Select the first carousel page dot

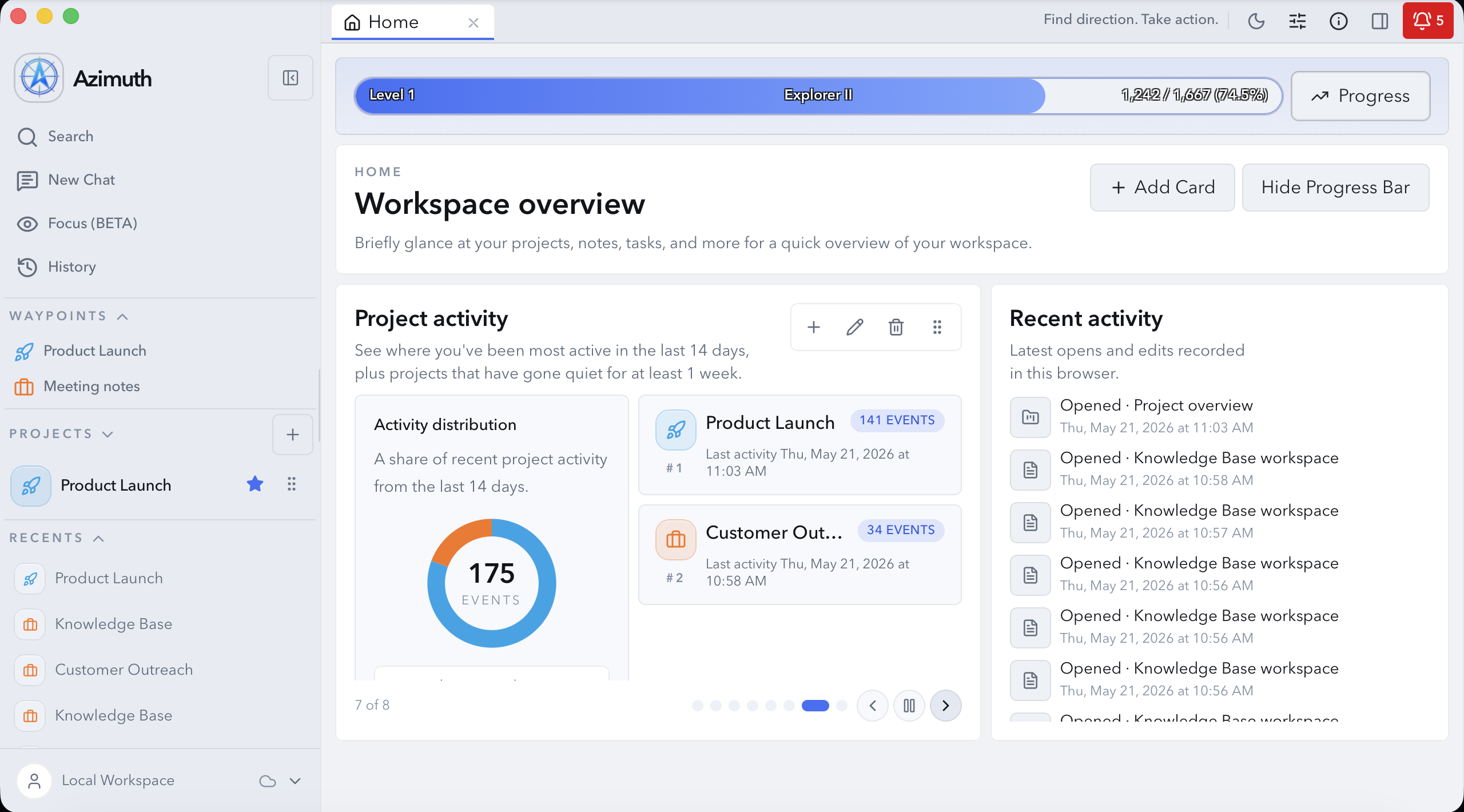pos(698,706)
